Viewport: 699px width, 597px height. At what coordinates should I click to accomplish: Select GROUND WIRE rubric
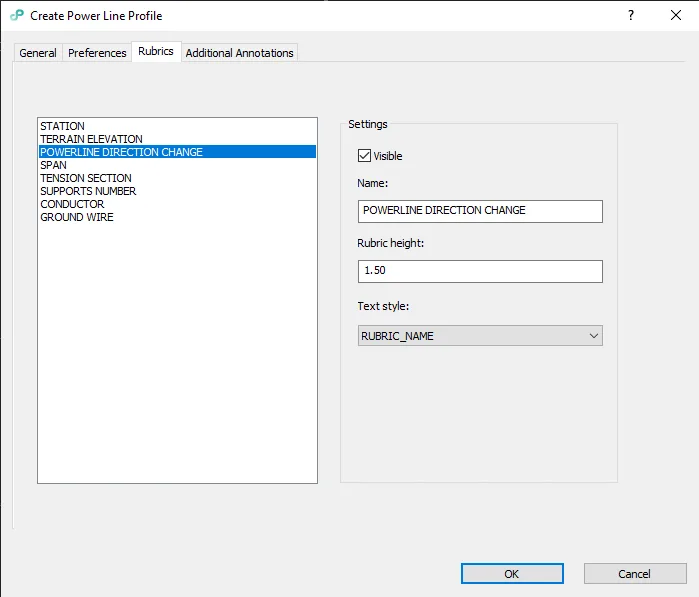click(x=177, y=217)
